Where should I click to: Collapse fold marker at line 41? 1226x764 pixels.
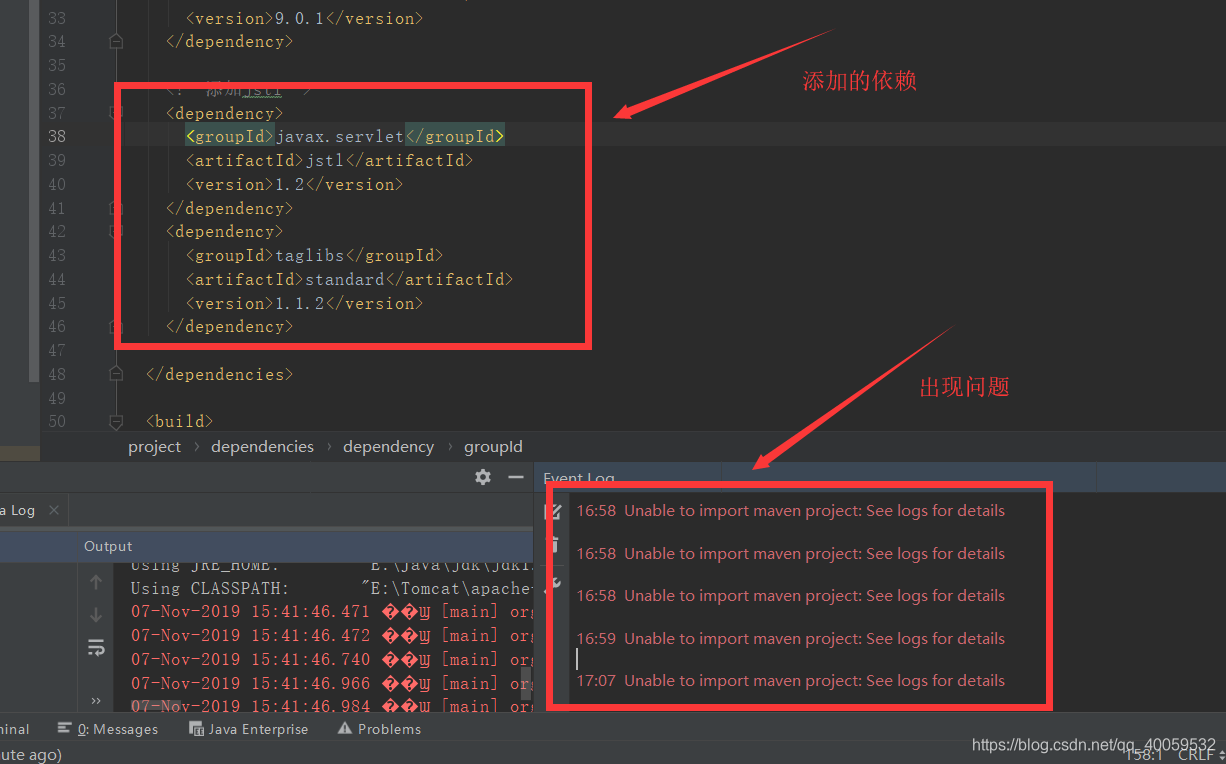coord(116,208)
